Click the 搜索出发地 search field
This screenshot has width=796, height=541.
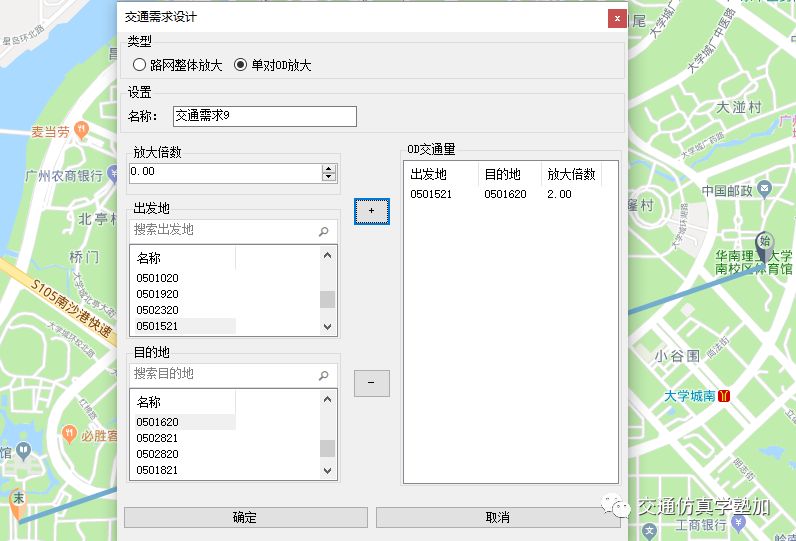click(x=223, y=230)
